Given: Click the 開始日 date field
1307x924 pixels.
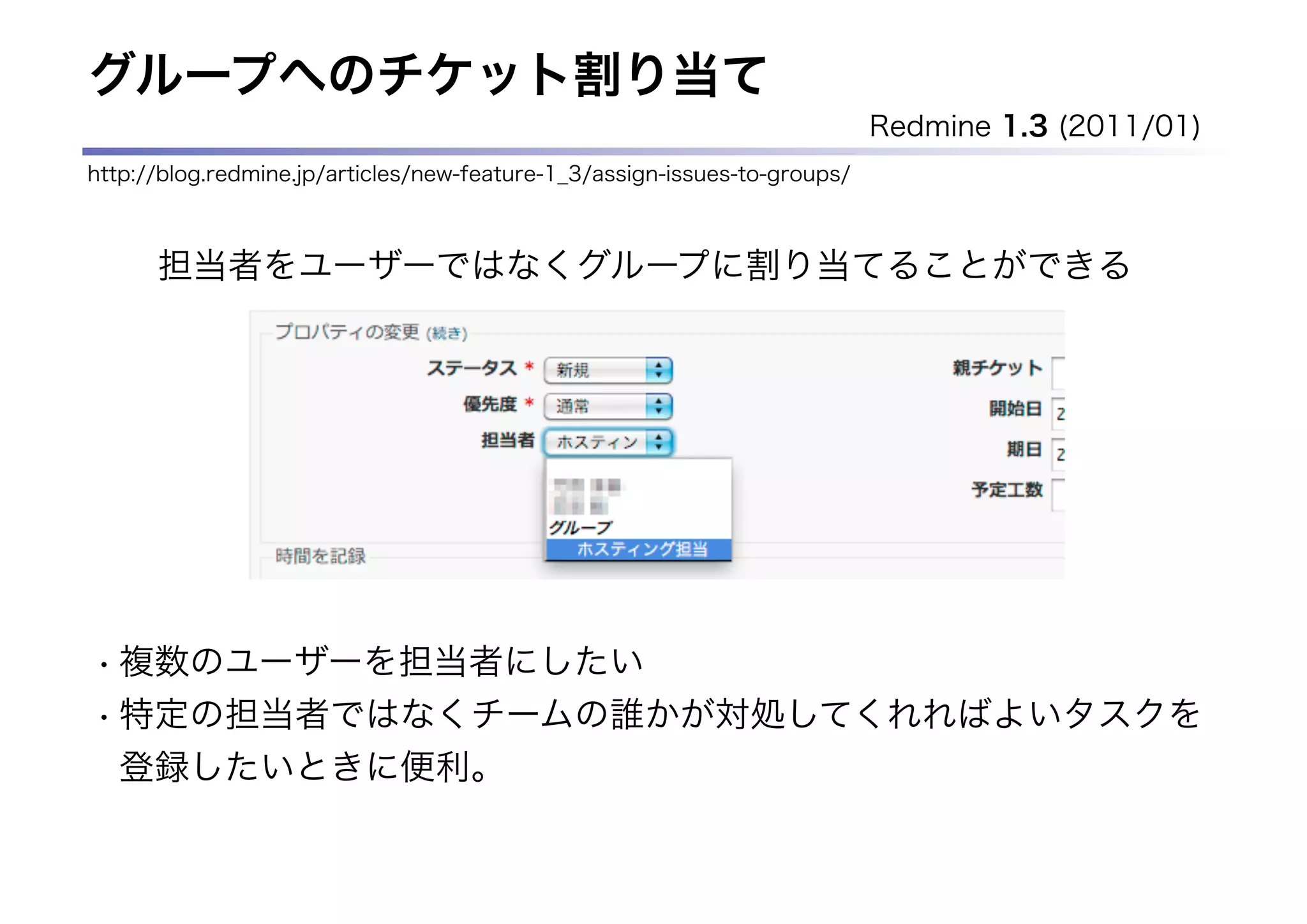Looking at the screenshot, I should pos(1058,414).
